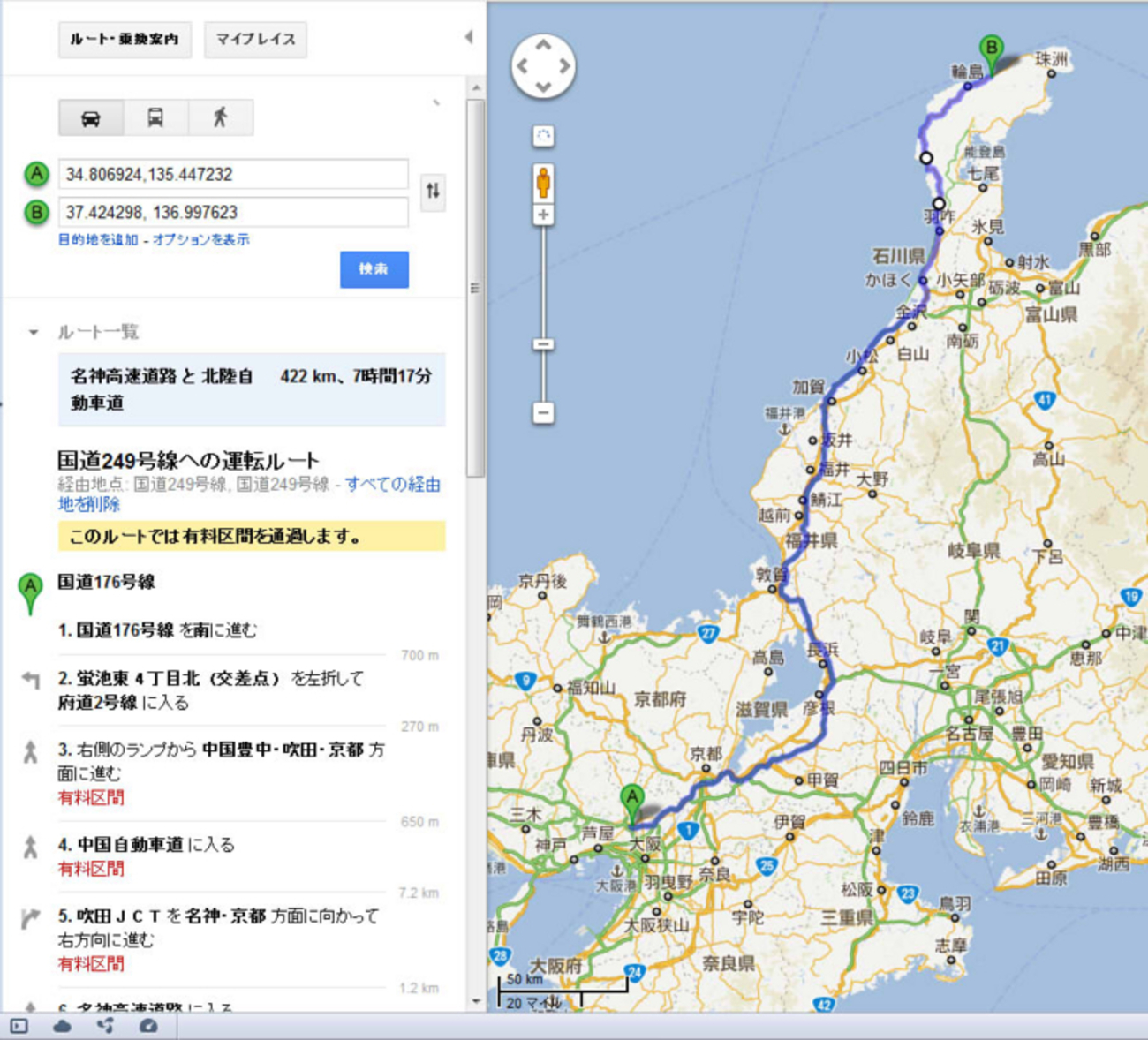Select the 名神高速道路 と 北陸自動車道 route summary
The width and height of the screenshot is (1148, 1040).
[252, 389]
